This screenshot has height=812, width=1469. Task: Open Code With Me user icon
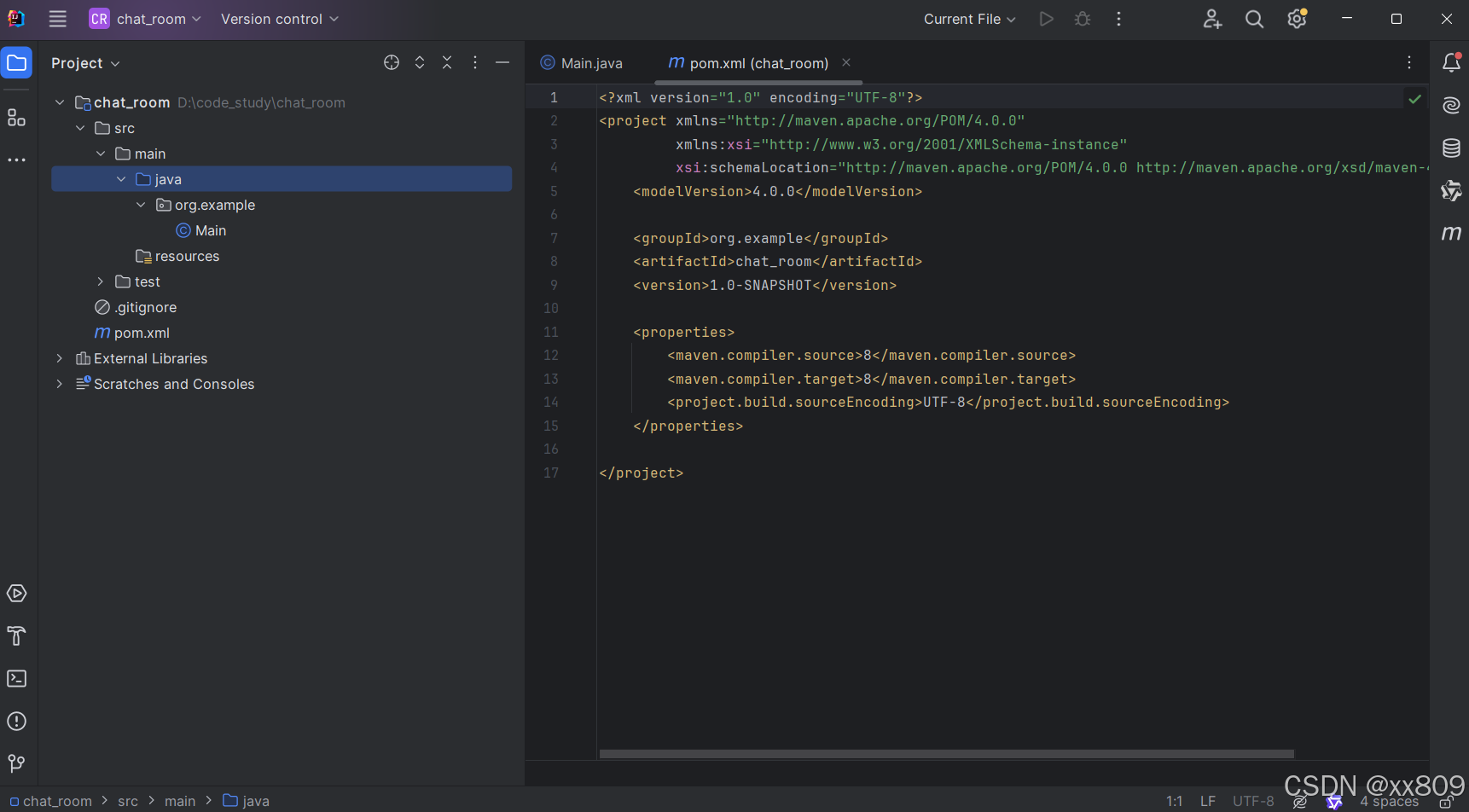point(1212,19)
